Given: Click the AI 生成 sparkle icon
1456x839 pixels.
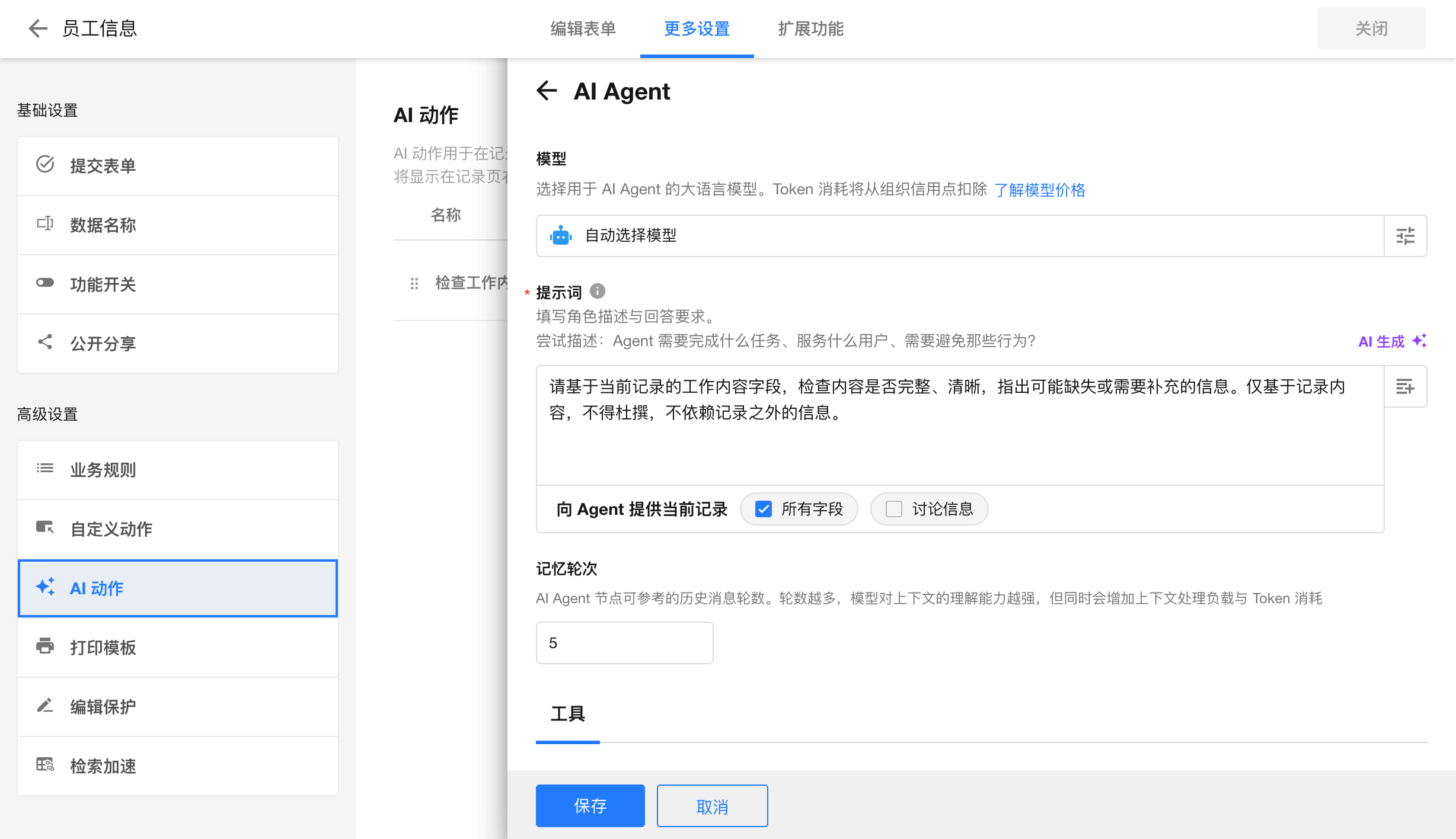Looking at the screenshot, I should point(1419,341).
